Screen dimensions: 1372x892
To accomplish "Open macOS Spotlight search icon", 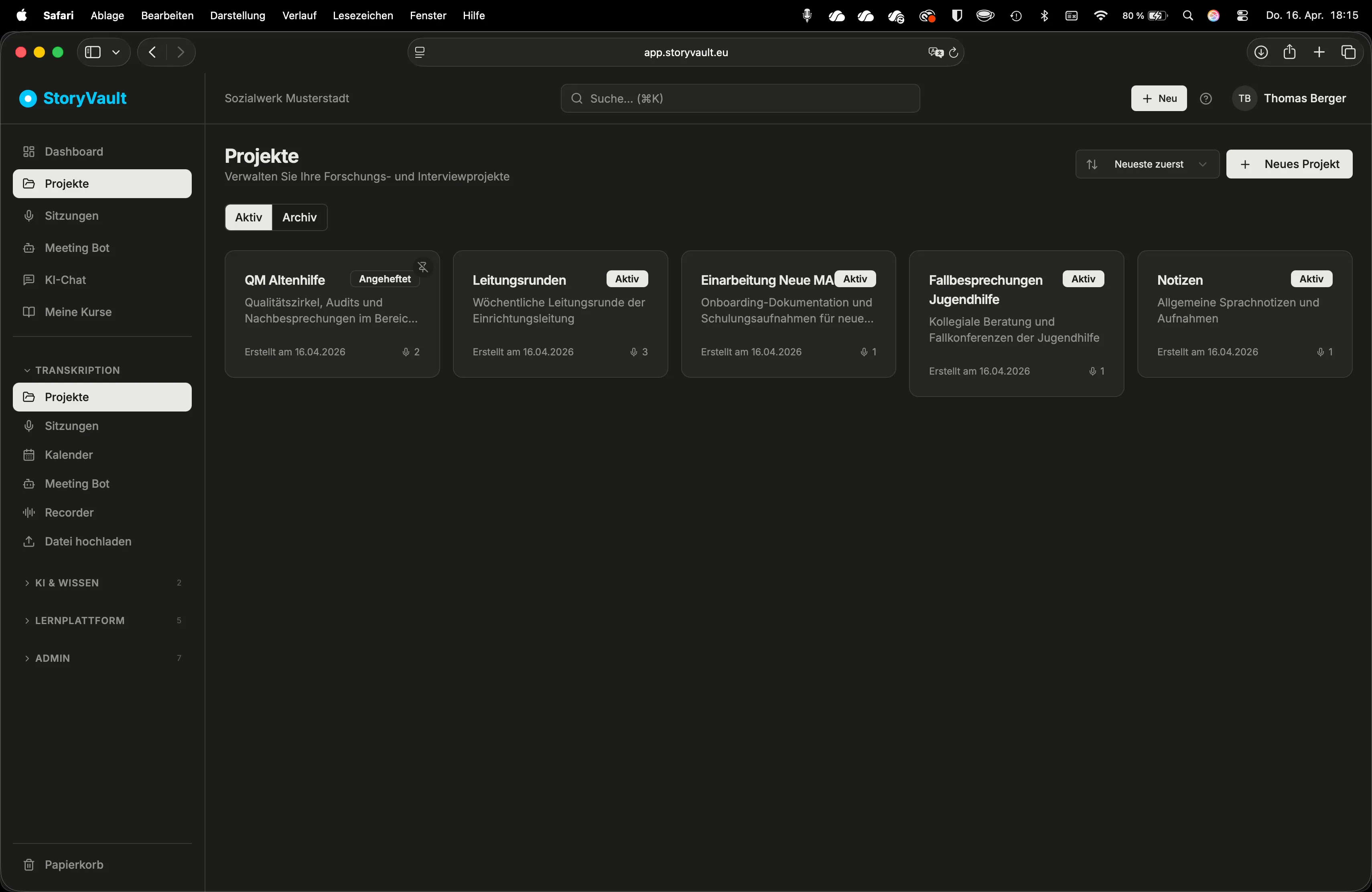I will [x=1187, y=16].
